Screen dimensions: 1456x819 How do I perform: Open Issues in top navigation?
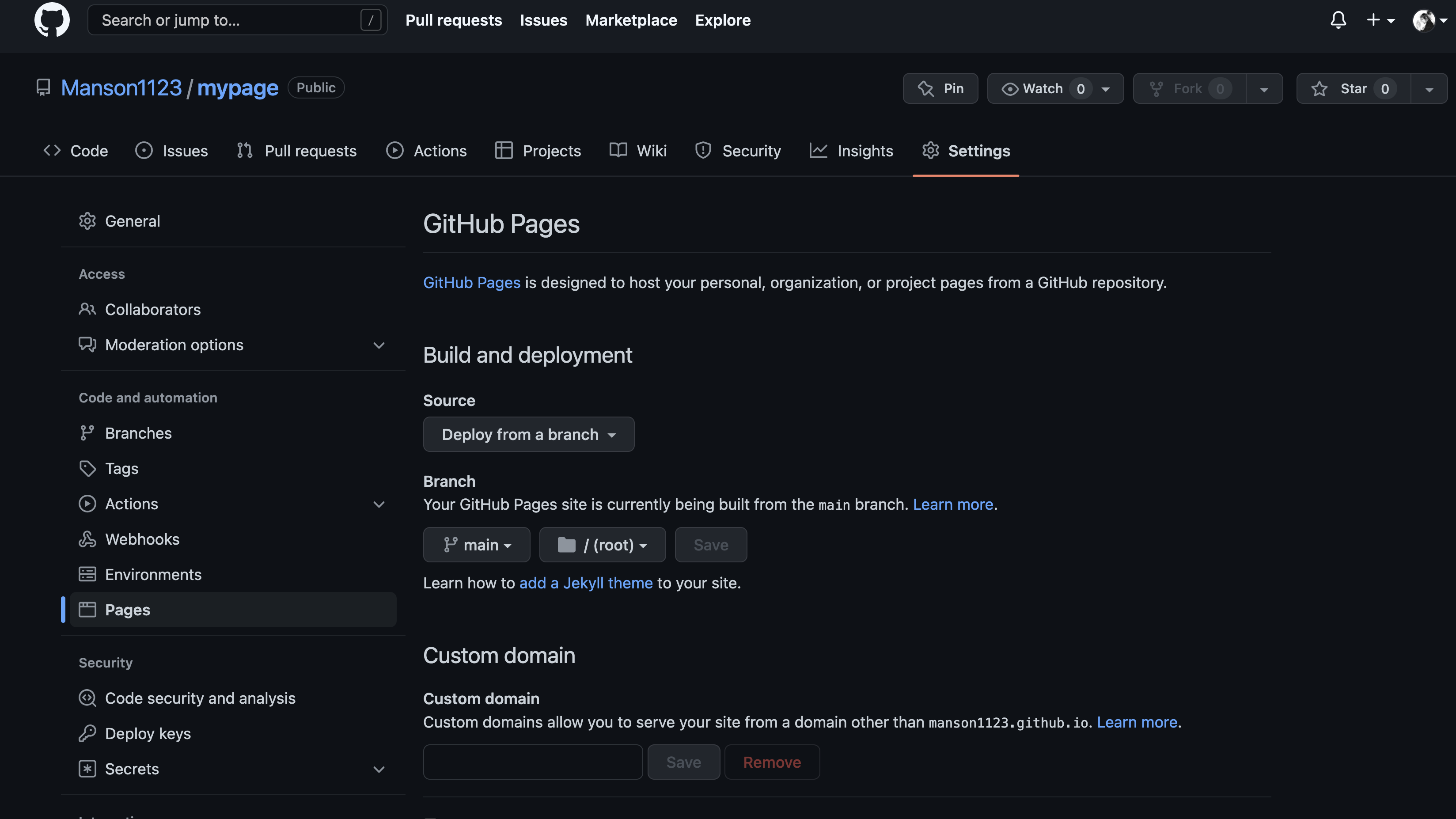pyautogui.click(x=543, y=20)
